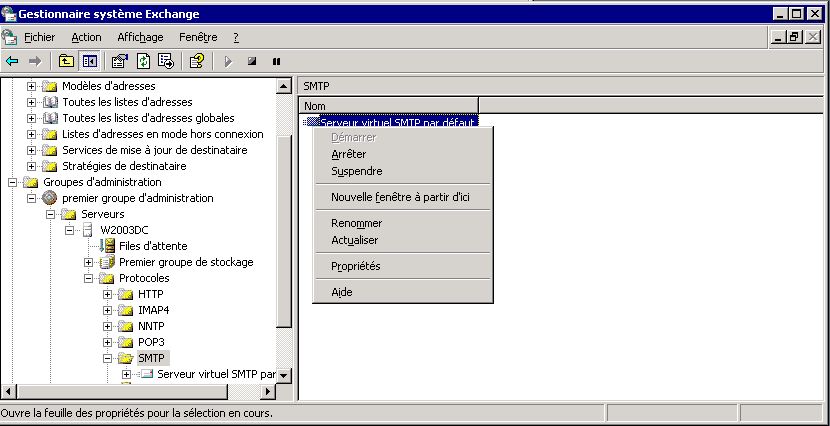The width and height of the screenshot is (830, 426).
Task: Click the Pause toolbar button
Action: (276, 61)
